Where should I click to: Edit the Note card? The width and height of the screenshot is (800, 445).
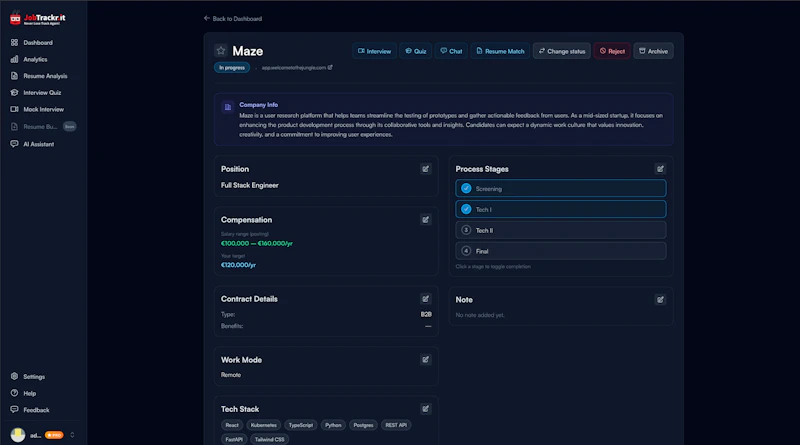pyautogui.click(x=660, y=300)
